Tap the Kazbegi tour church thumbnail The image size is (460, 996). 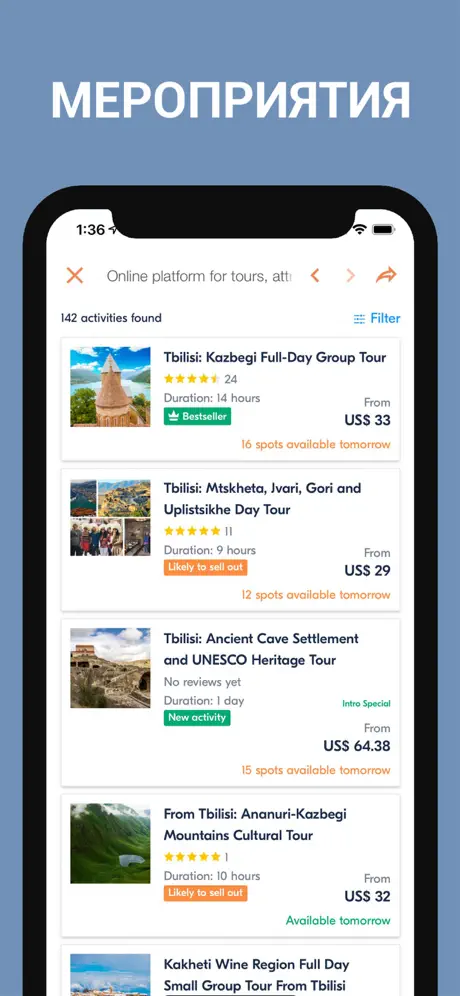click(110, 386)
